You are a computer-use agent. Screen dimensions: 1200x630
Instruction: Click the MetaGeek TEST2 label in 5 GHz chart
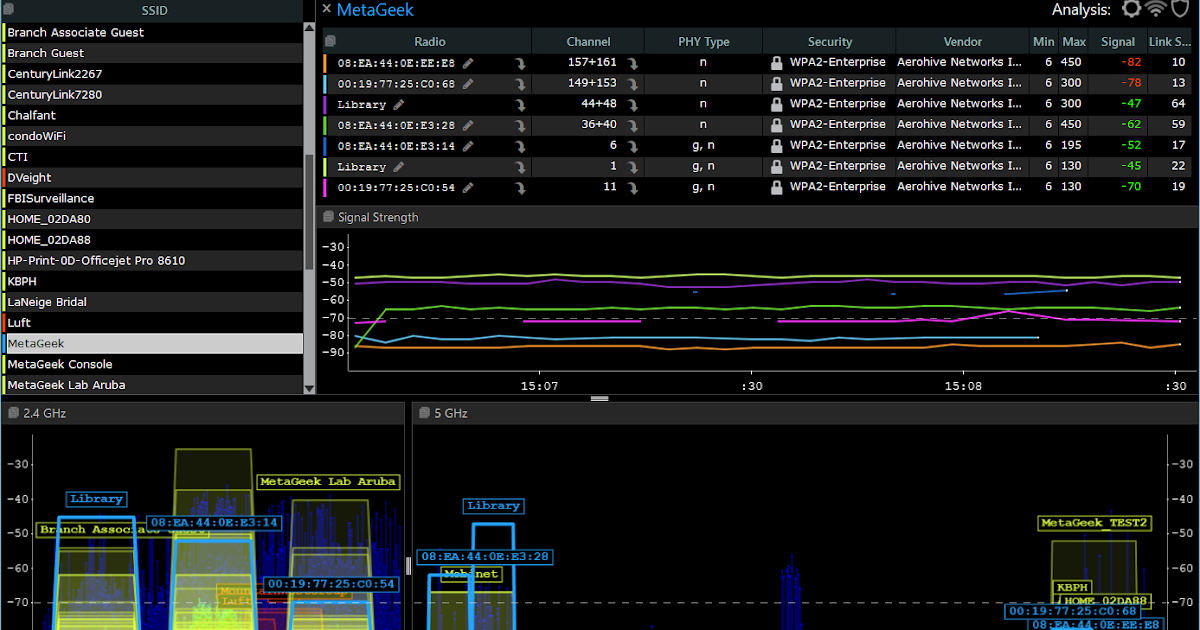(1095, 523)
